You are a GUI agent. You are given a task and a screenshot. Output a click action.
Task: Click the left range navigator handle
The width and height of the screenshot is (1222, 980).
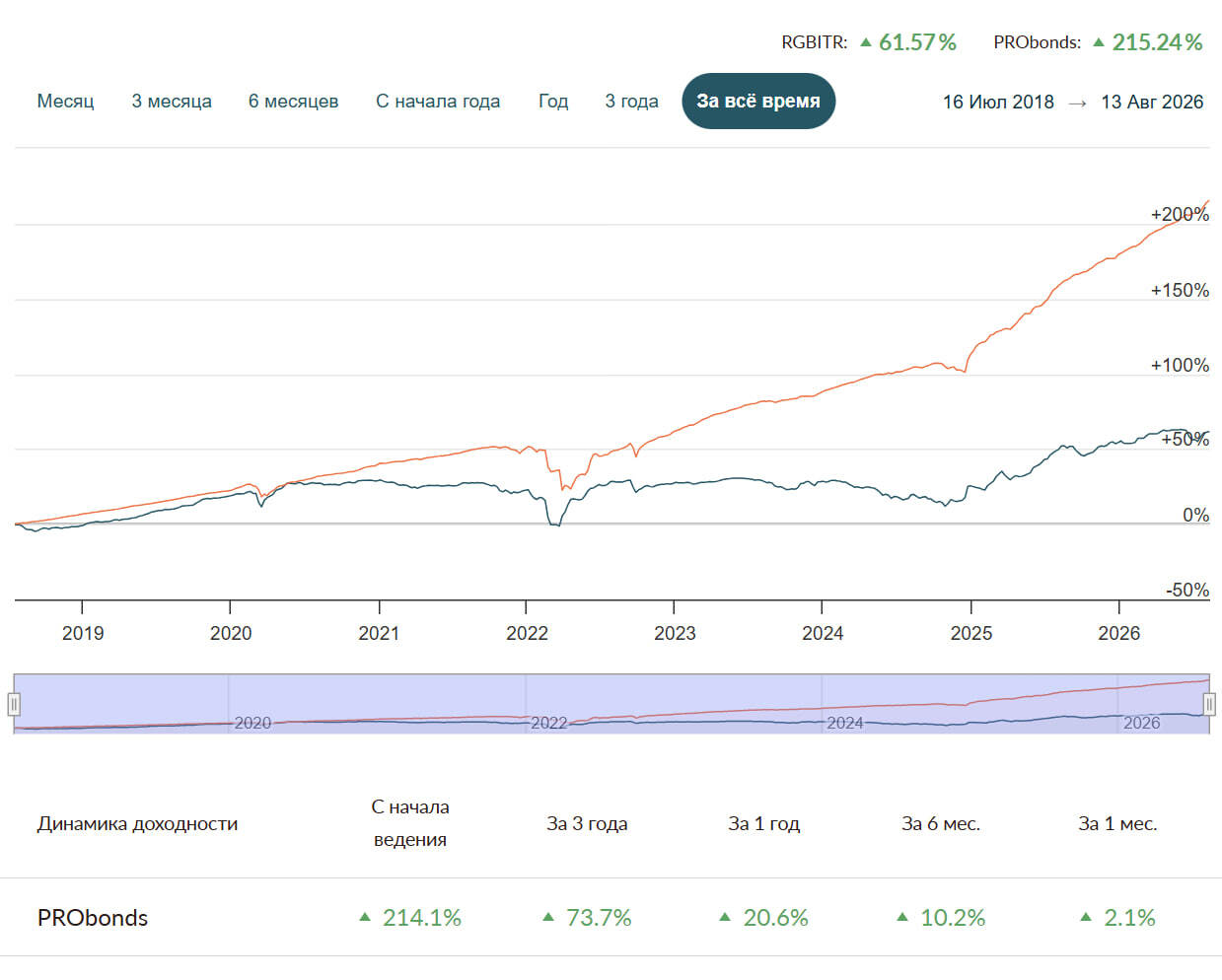click(14, 704)
